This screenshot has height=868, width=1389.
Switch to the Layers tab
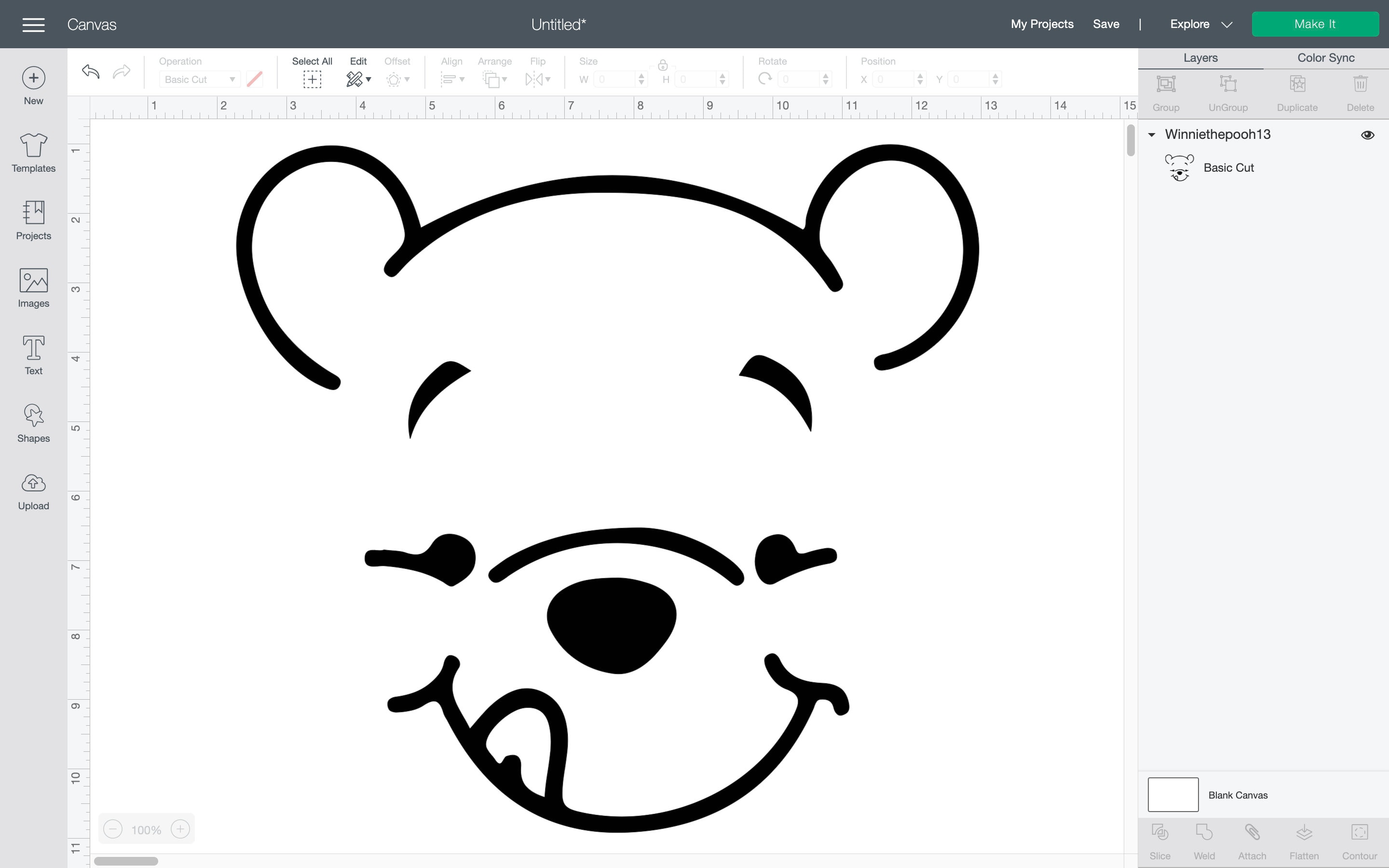click(x=1200, y=58)
